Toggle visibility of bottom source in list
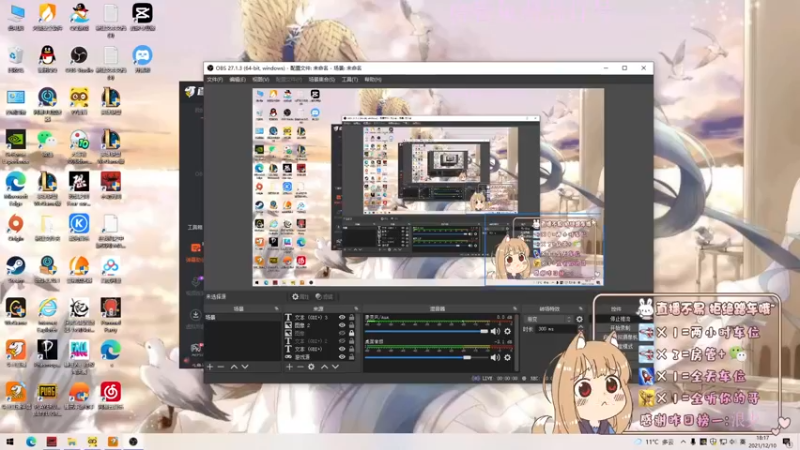800x450 pixels. tap(342, 357)
